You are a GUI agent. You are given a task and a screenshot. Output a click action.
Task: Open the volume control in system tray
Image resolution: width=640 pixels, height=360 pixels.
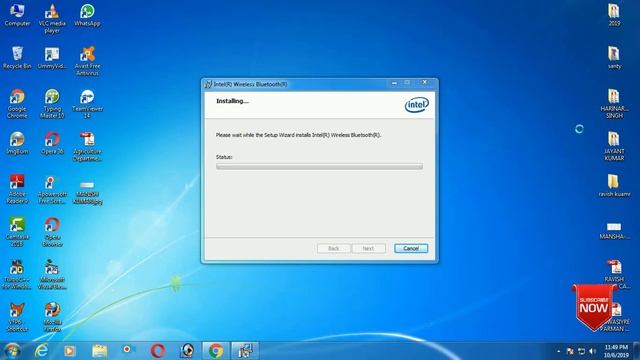[x=593, y=351]
